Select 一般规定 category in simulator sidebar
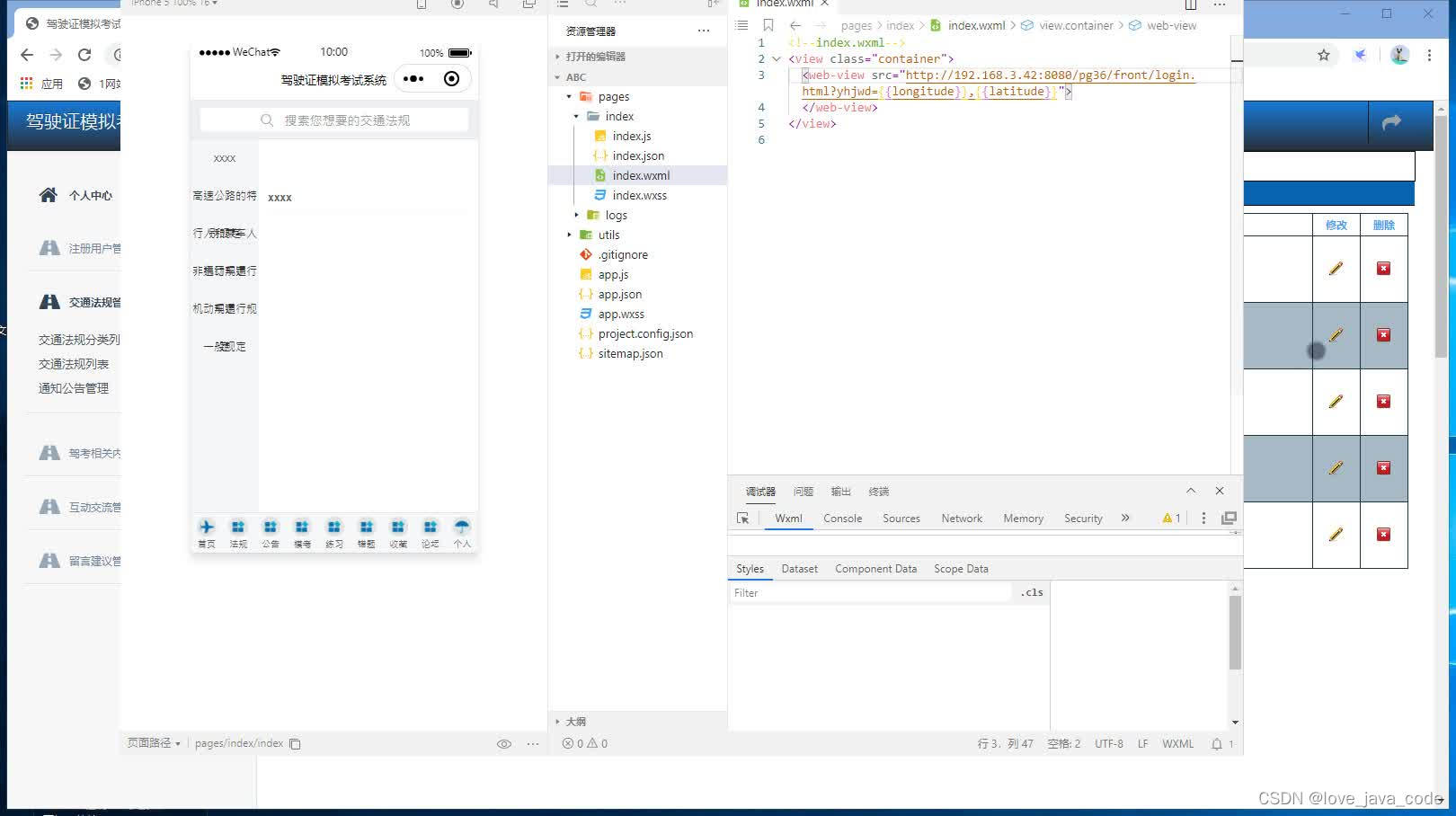The height and width of the screenshot is (816, 1456). point(225,347)
